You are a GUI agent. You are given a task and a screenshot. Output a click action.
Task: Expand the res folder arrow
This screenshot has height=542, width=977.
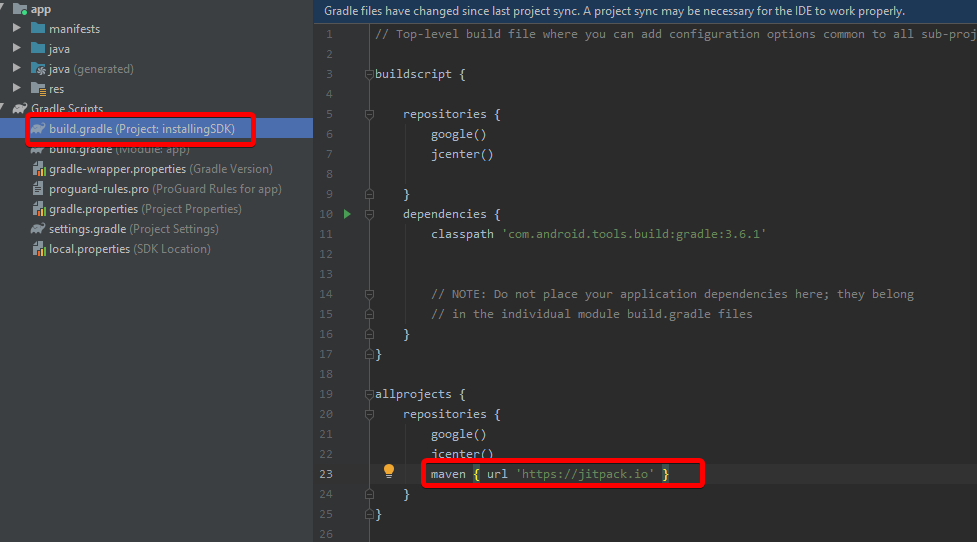pos(17,89)
